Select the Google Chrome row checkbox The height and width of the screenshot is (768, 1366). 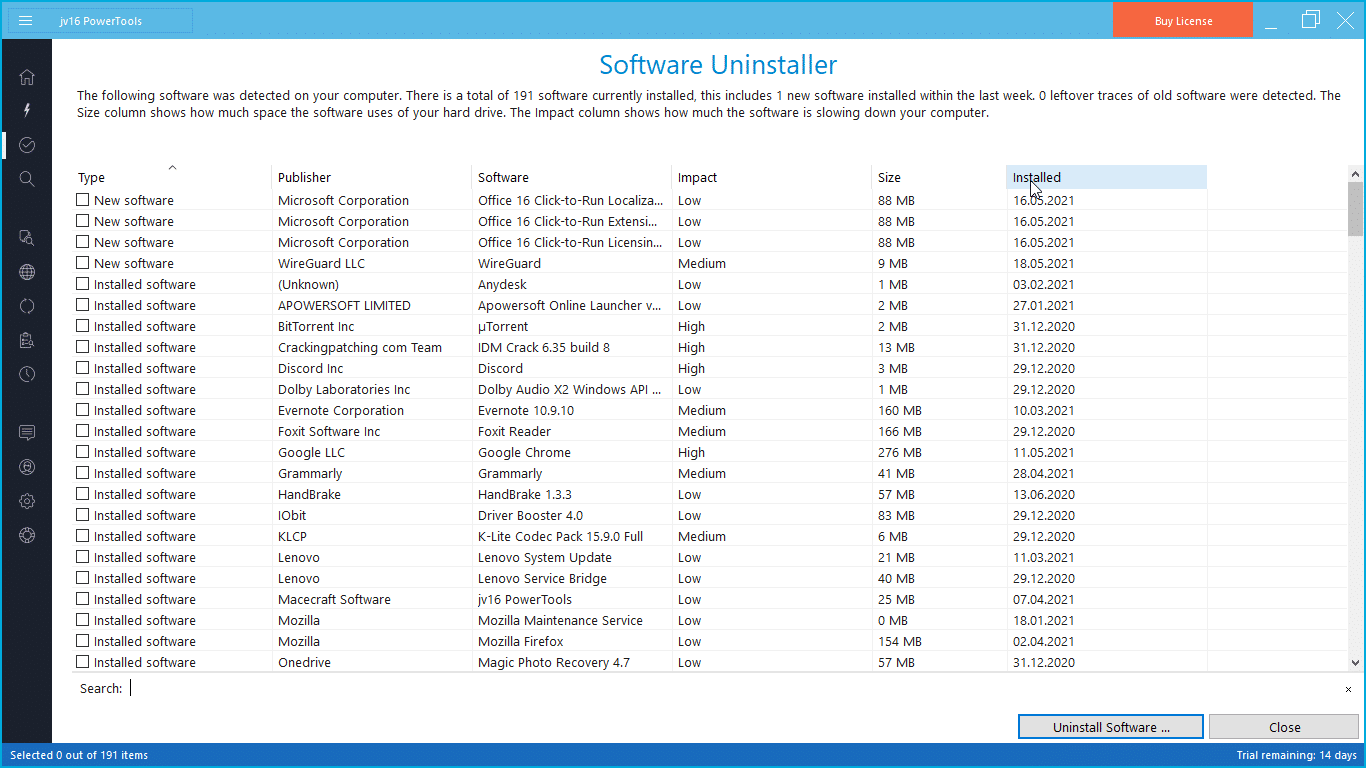pyautogui.click(x=83, y=452)
